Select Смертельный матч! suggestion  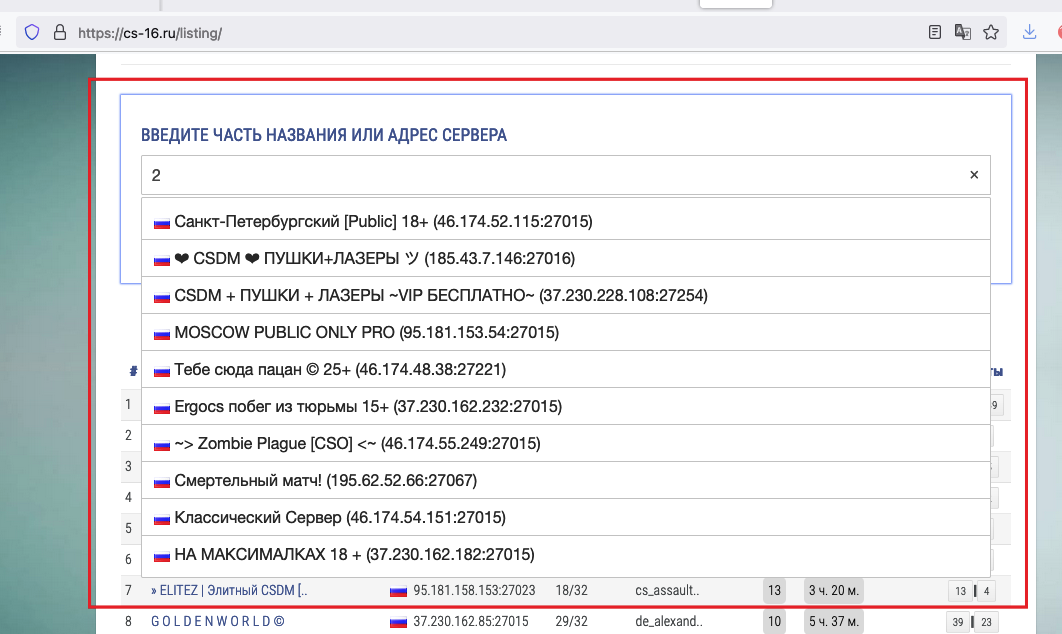pyautogui.click(x=566, y=480)
